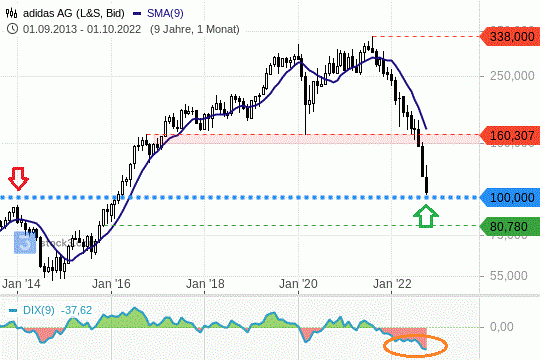Click the DIX(9) -37,62 indicator label

pyautogui.click(x=58, y=310)
